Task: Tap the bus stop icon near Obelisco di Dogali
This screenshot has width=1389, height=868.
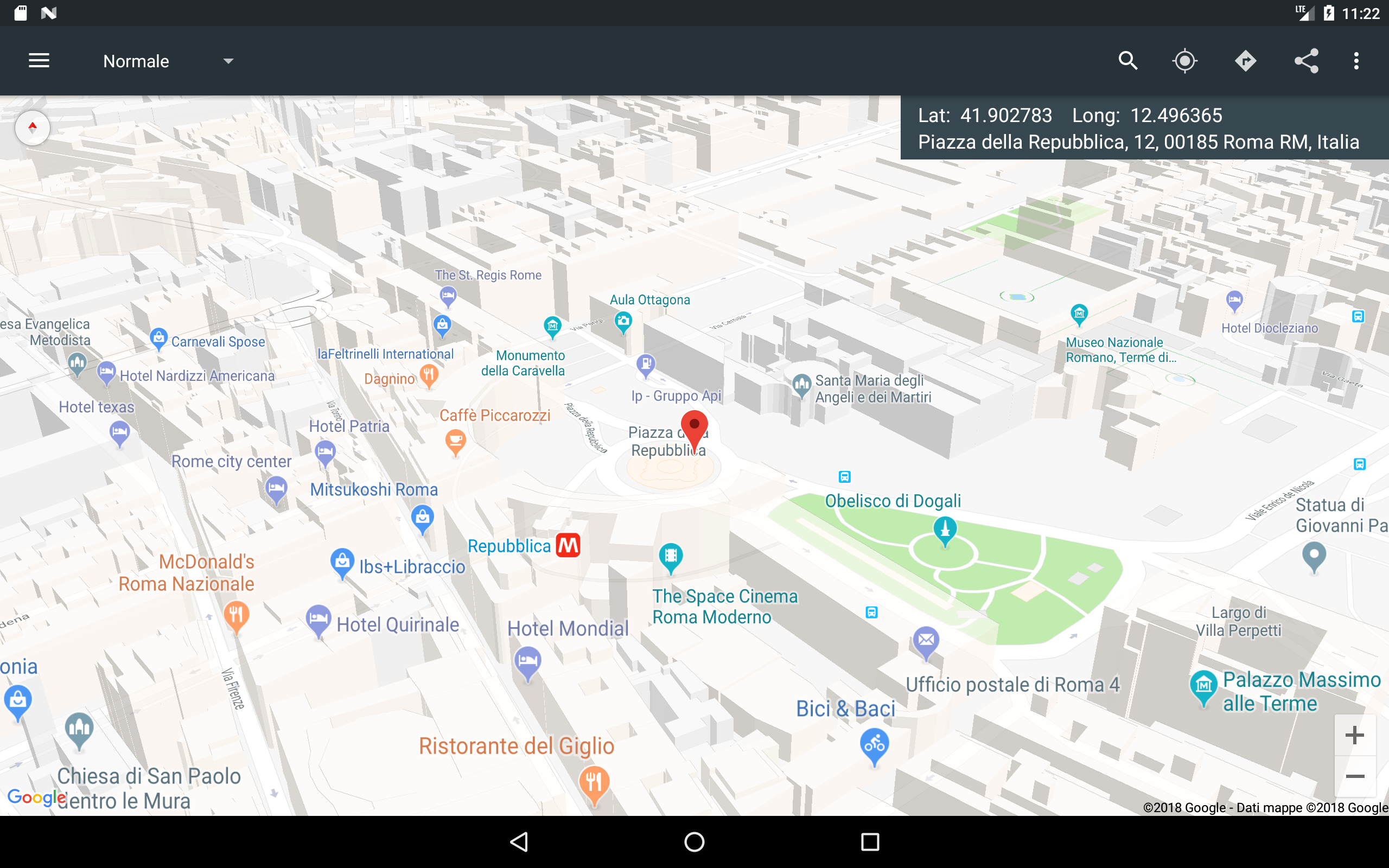Action: point(844,476)
